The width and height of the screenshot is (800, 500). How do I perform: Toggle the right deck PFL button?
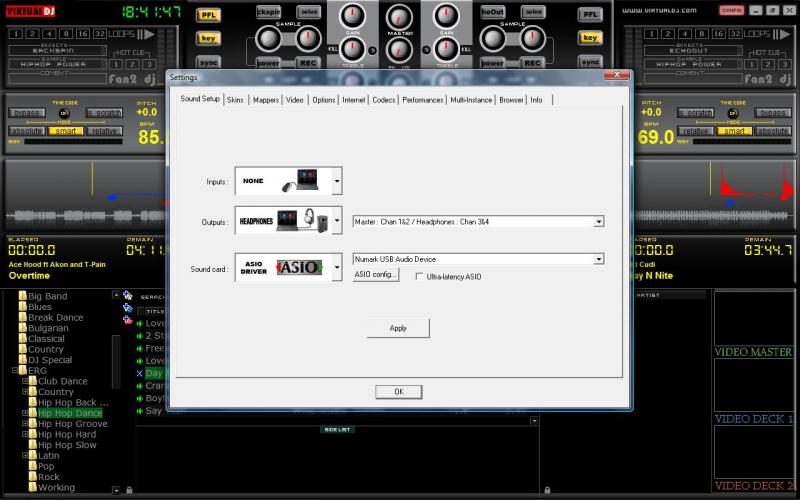coord(590,14)
